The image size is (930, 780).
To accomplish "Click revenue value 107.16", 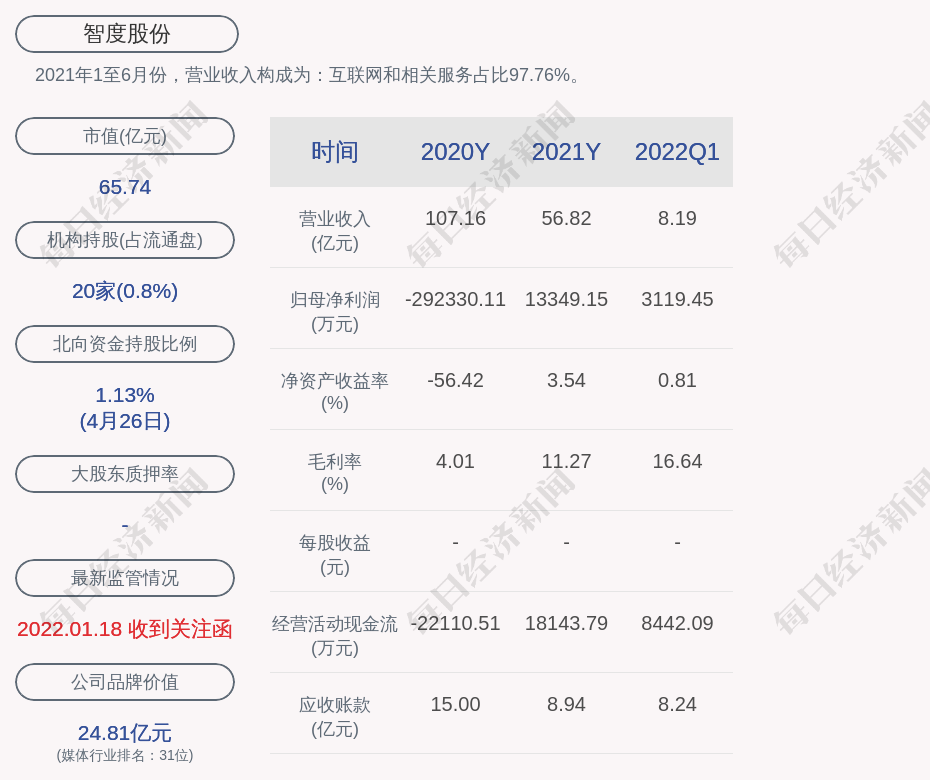I will [456, 218].
